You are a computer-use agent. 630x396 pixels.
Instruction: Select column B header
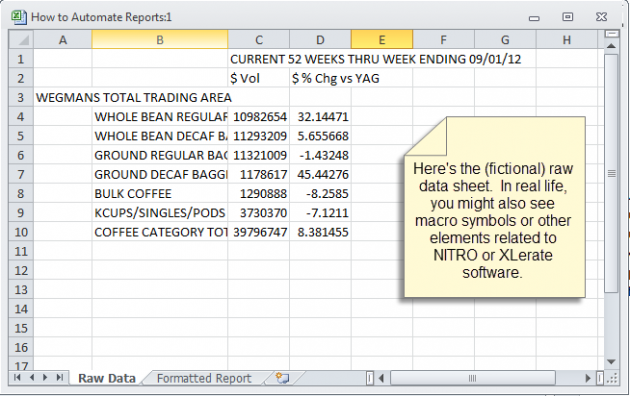coord(160,40)
